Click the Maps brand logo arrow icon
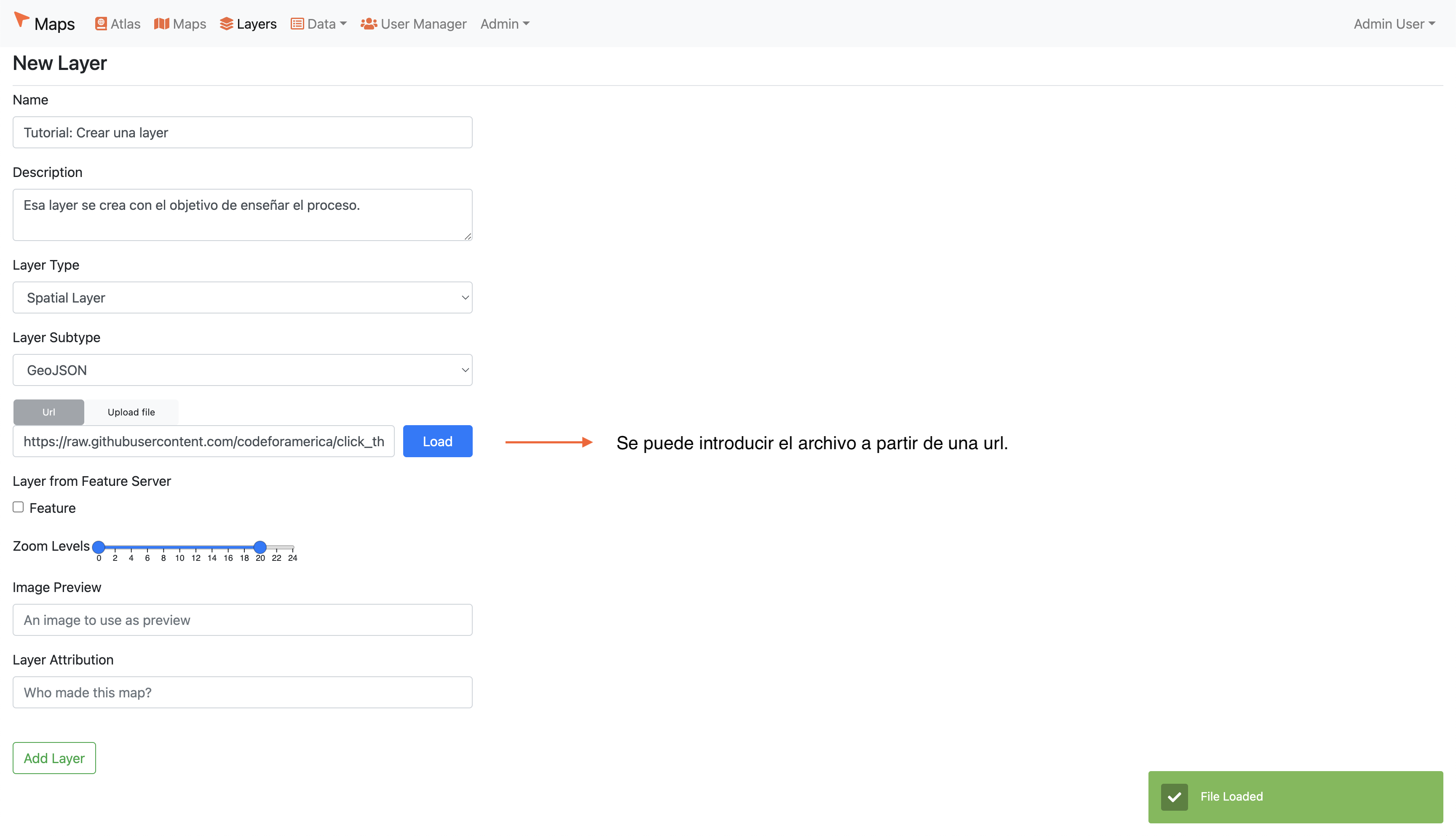Image resolution: width=1456 pixels, height=836 pixels. [21, 20]
